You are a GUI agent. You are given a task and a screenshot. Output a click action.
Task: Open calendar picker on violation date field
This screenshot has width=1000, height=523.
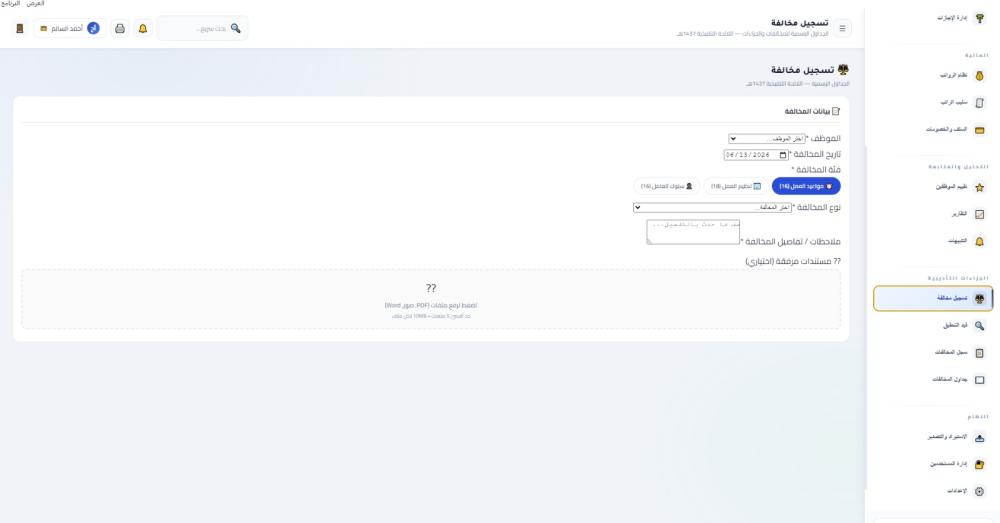783,155
